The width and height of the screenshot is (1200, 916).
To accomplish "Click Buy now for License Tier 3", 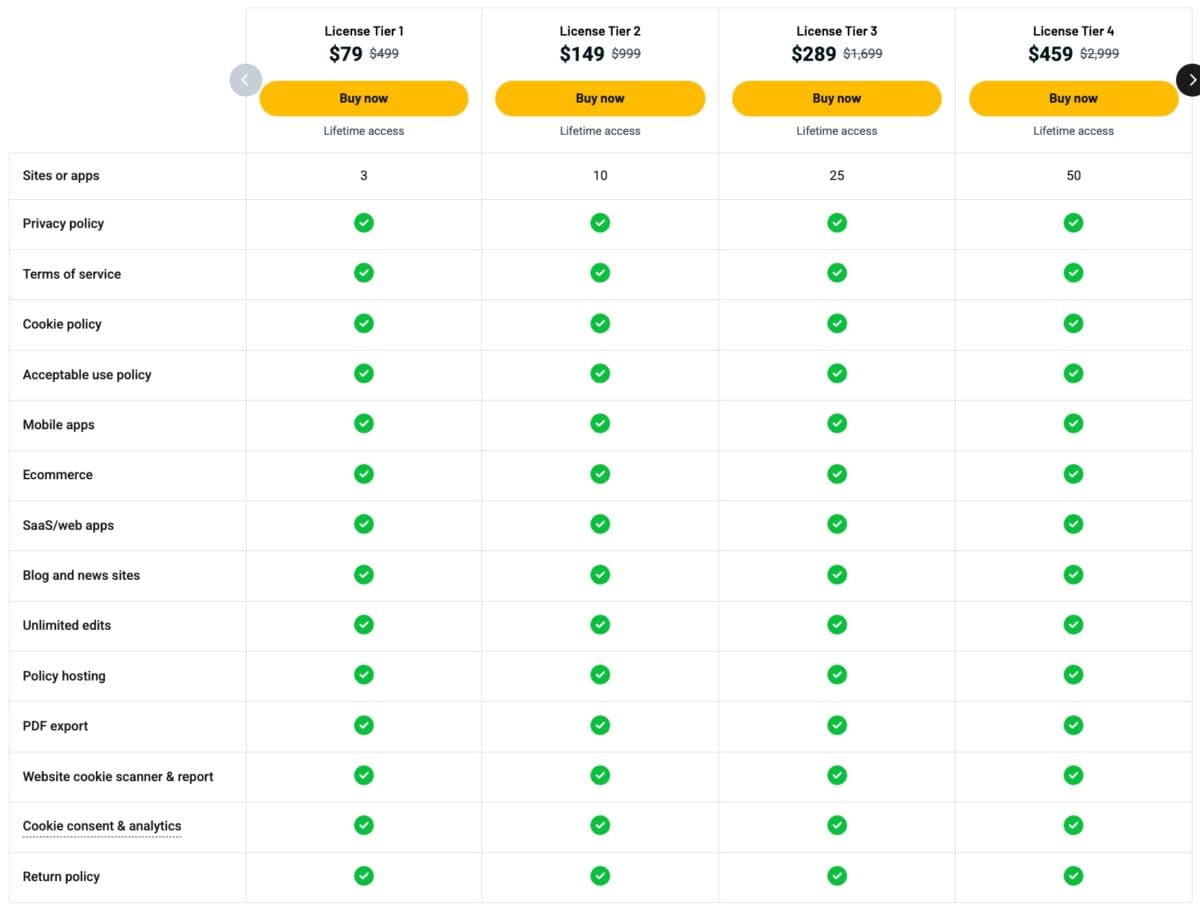I will [837, 98].
